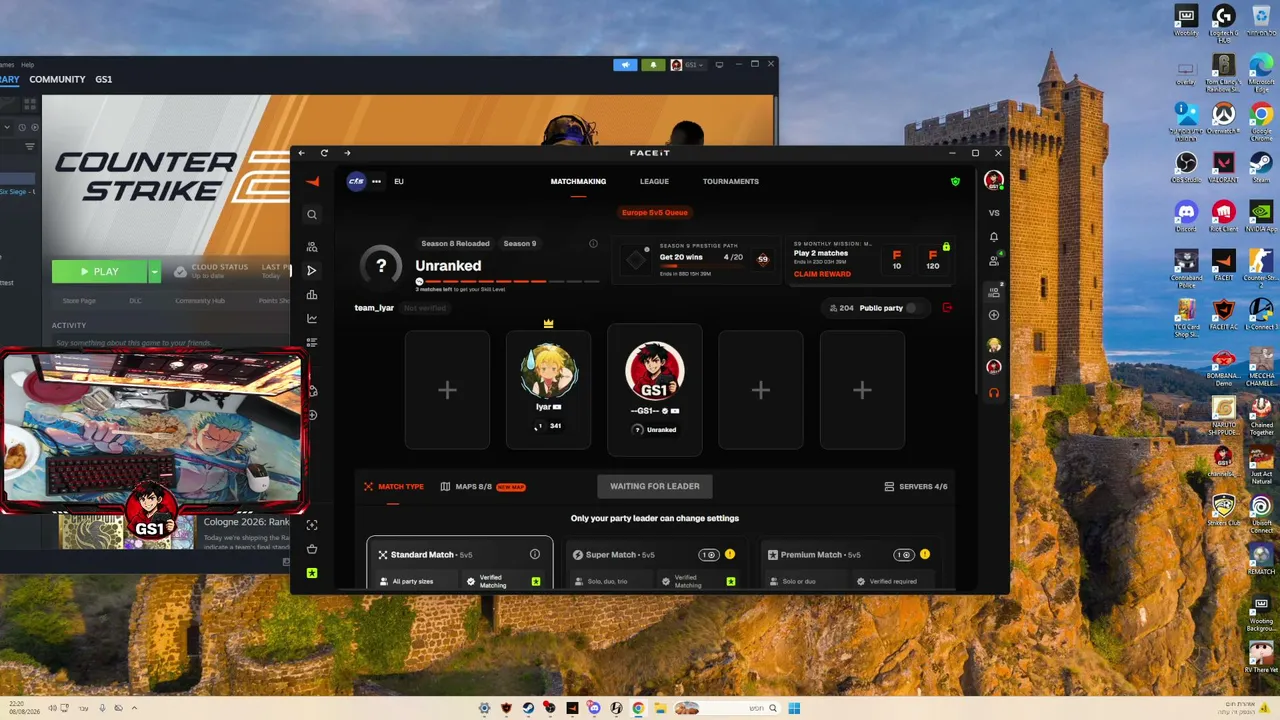Open Community Hub link in Steam
1280x720 pixels.
pos(200,301)
